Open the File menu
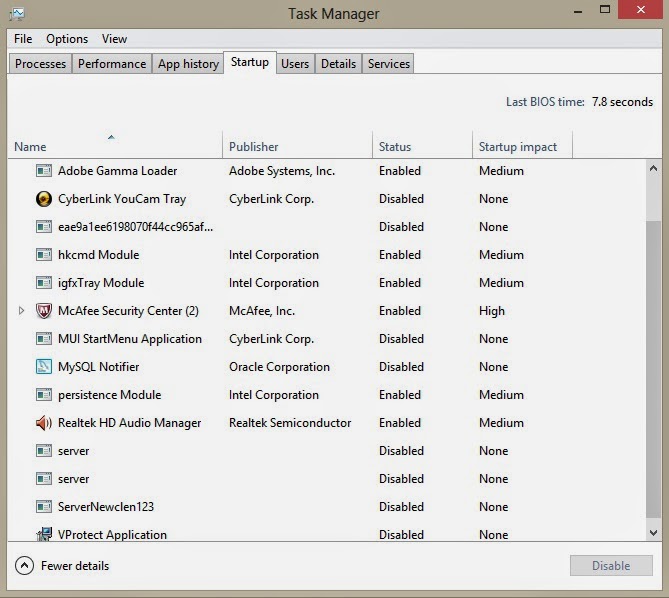This screenshot has height=598, width=669. (23, 39)
